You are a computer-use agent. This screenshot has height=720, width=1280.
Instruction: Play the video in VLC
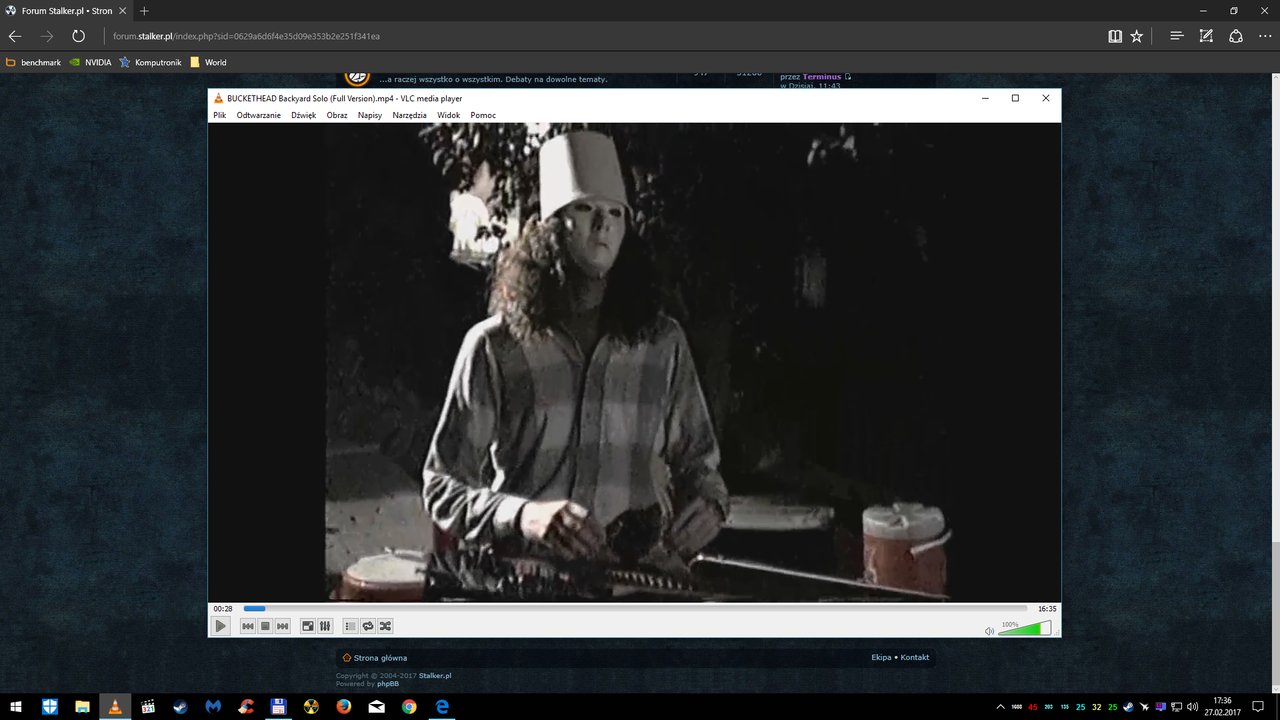(221, 626)
